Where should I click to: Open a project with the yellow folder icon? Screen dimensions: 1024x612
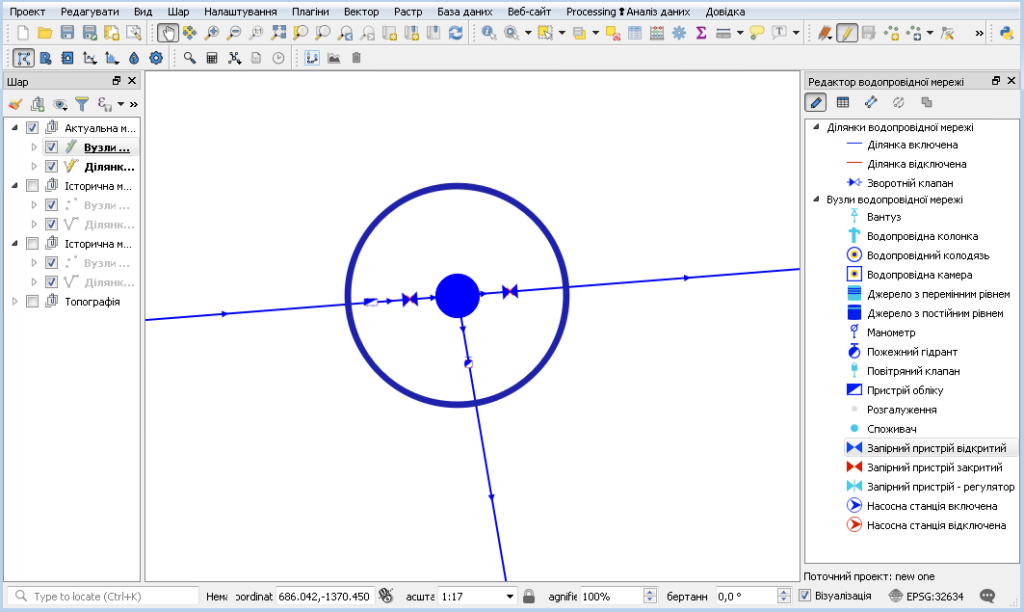click(x=45, y=33)
